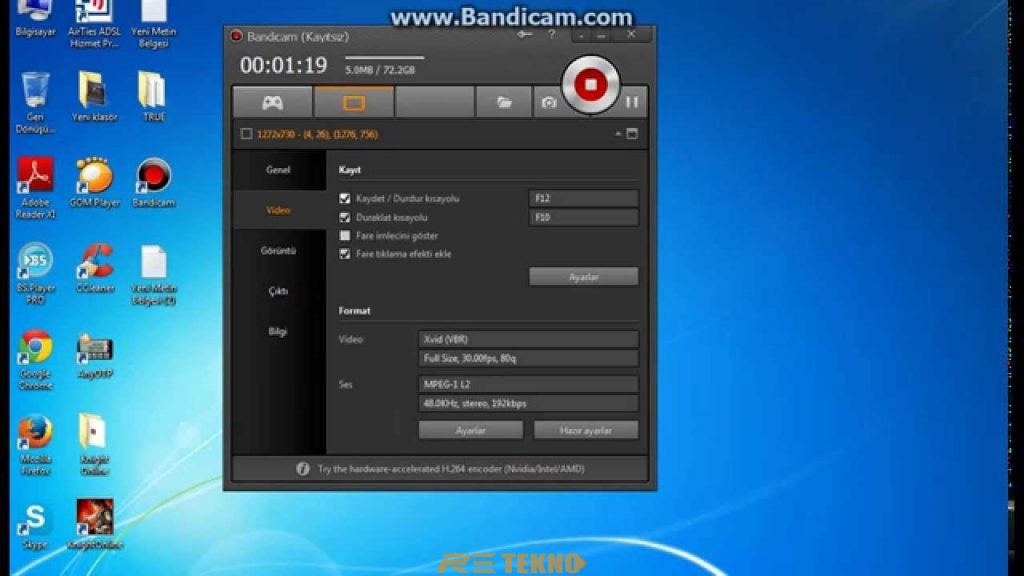Click the F10 hotkey field
The image size is (1024, 576).
(583, 217)
